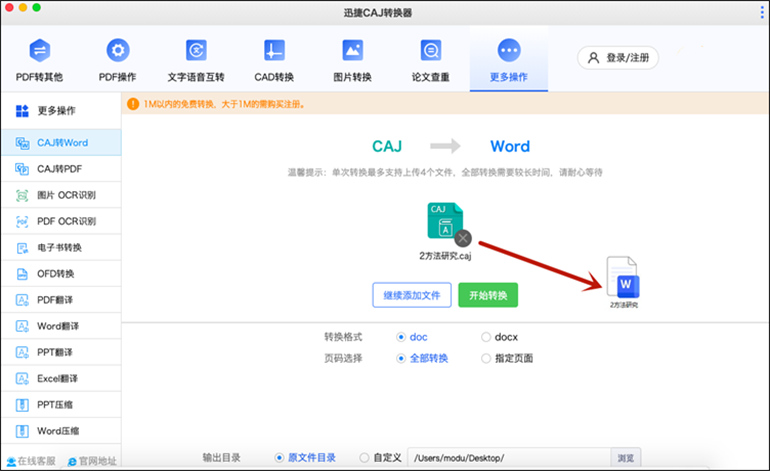Click the Word压缩 sidebar label
This screenshot has height=471, width=770.
pyautogui.click(x=58, y=431)
